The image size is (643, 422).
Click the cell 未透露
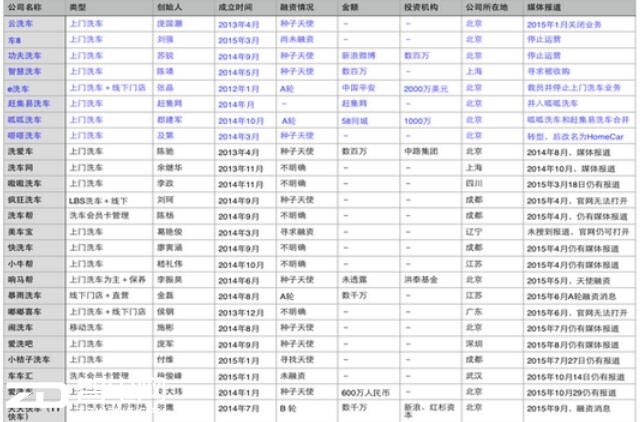tap(354, 280)
